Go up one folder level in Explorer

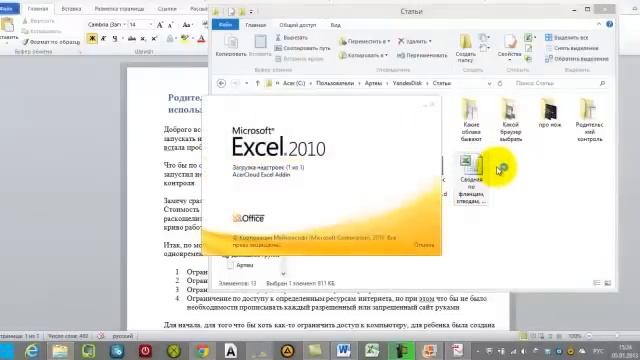tap(257, 83)
